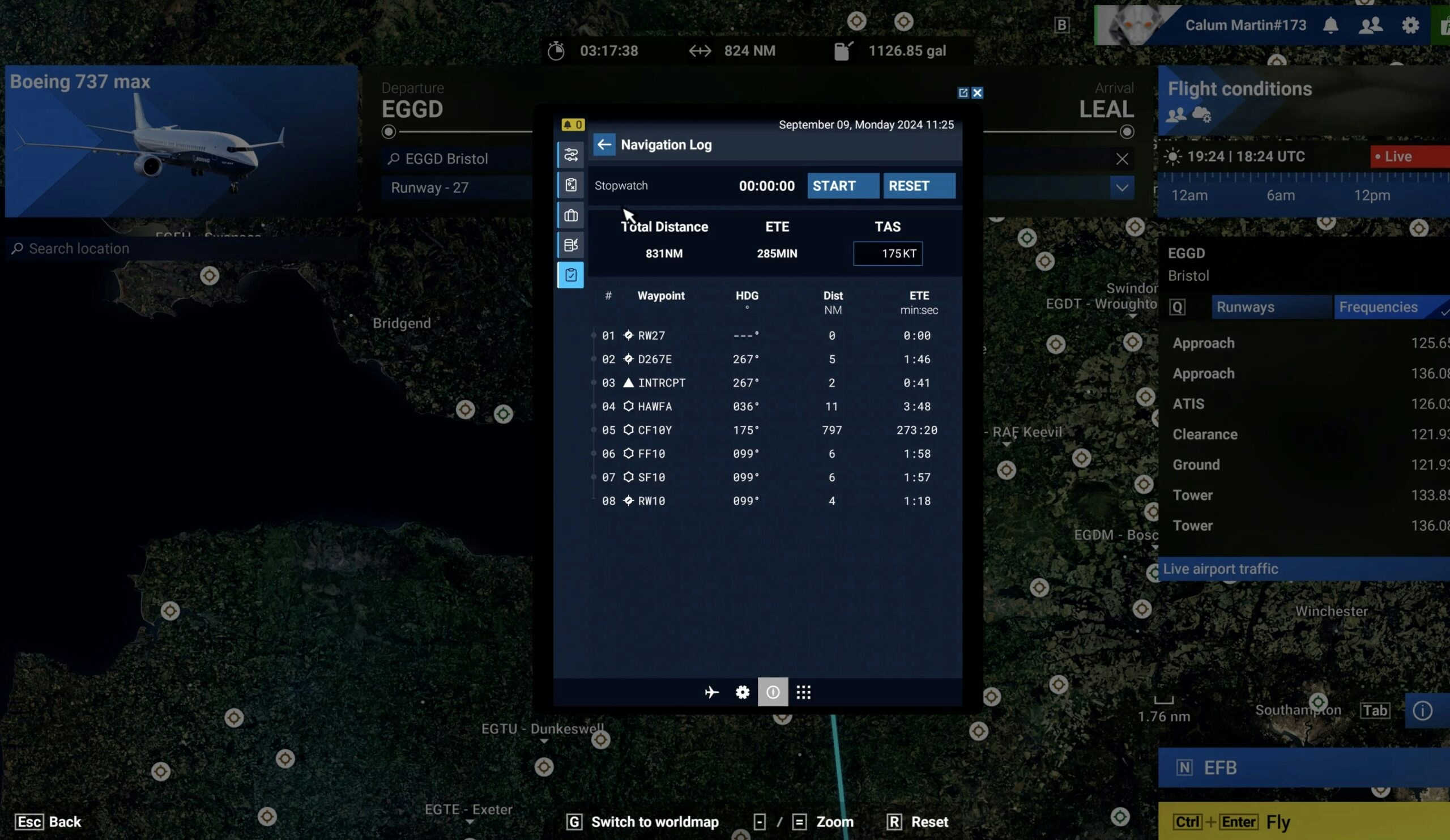Pop out the EFB panel window
This screenshot has width=1450, height=840.
point(963,93)
